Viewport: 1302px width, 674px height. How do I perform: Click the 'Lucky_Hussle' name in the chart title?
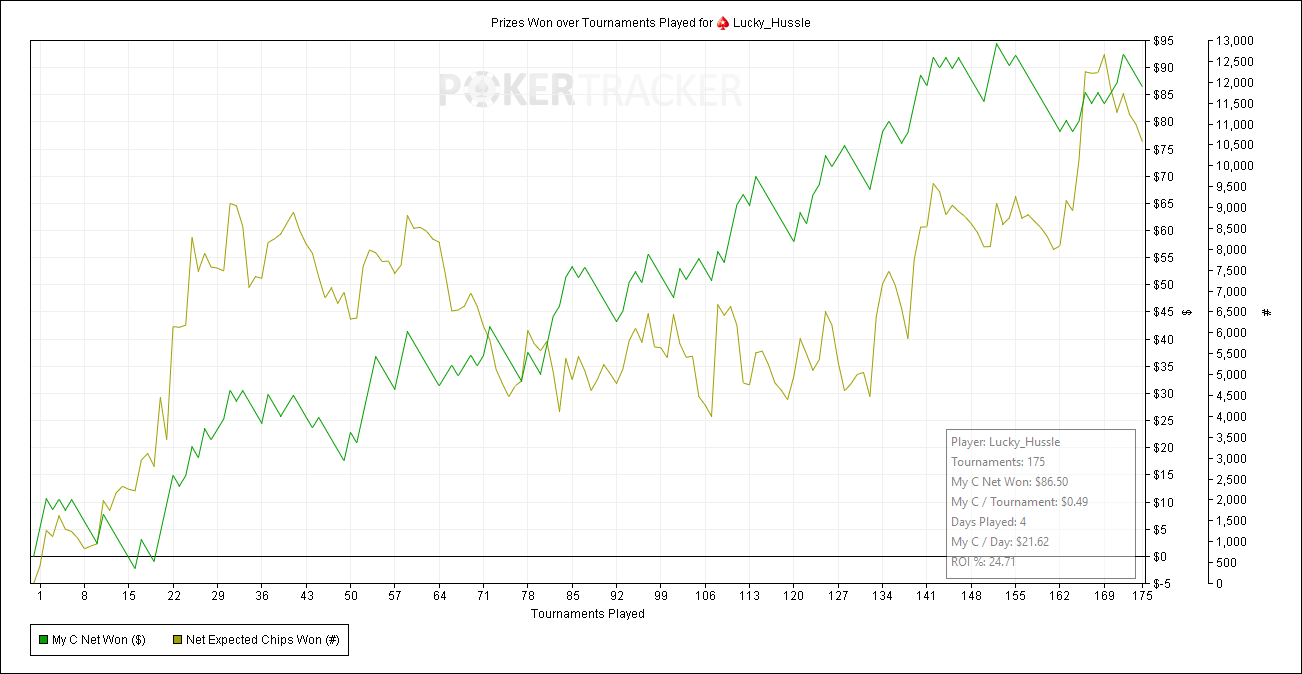(x=771, y=22)
